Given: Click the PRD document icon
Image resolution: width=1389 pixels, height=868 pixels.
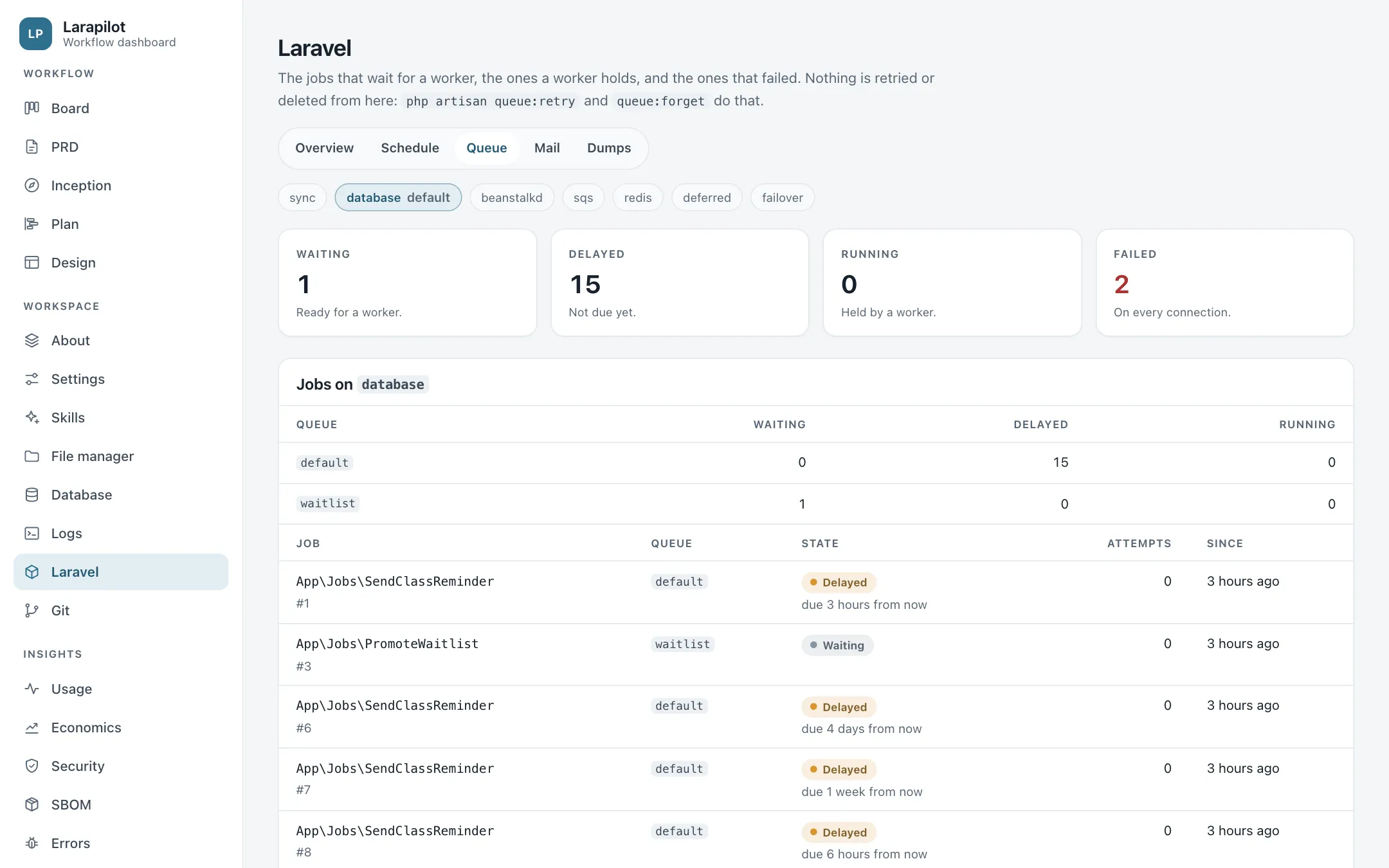Looking at the screenshot, I should click(32, 147).
